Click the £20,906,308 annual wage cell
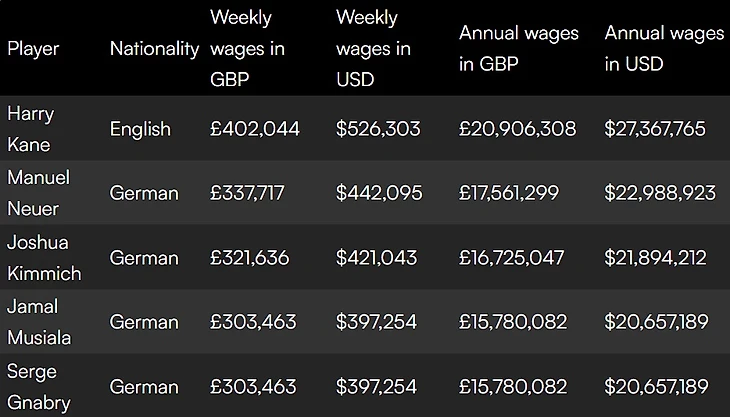730x417 pixels. click(517, 129)
